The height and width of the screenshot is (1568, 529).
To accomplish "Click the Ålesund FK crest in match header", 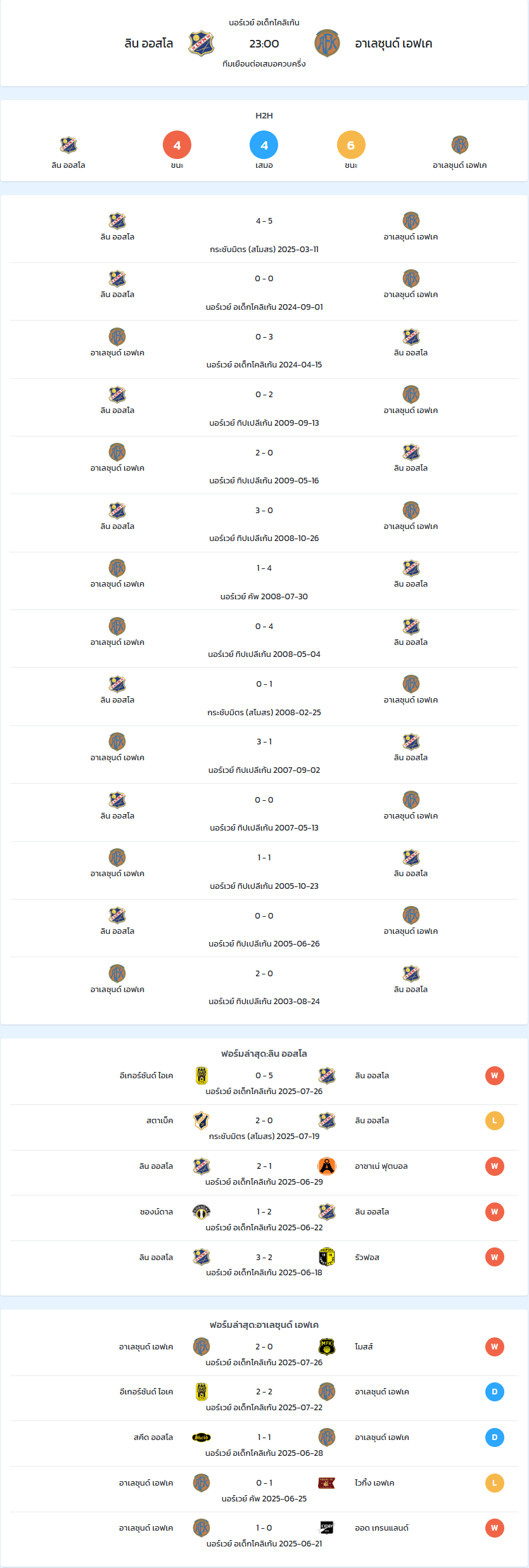I will [327, 43].
